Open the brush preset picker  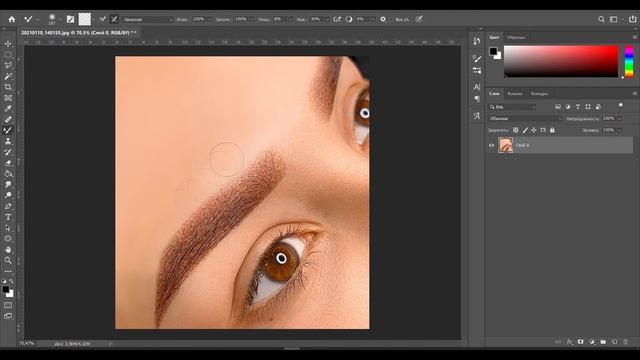pos(52,19)
